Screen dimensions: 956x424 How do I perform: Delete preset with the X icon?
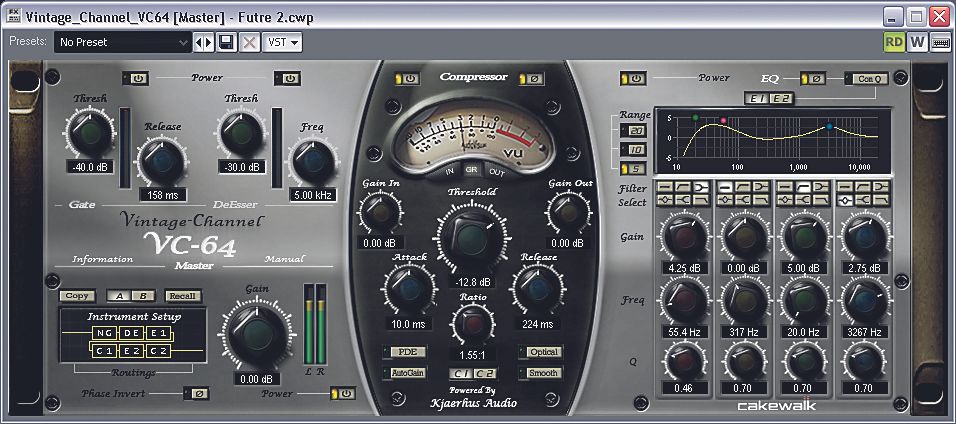pyautogui.click(x=248, y=42)
